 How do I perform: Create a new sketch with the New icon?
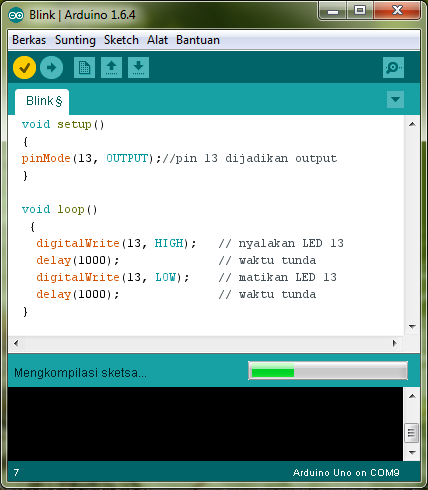[x=84, y=68]
